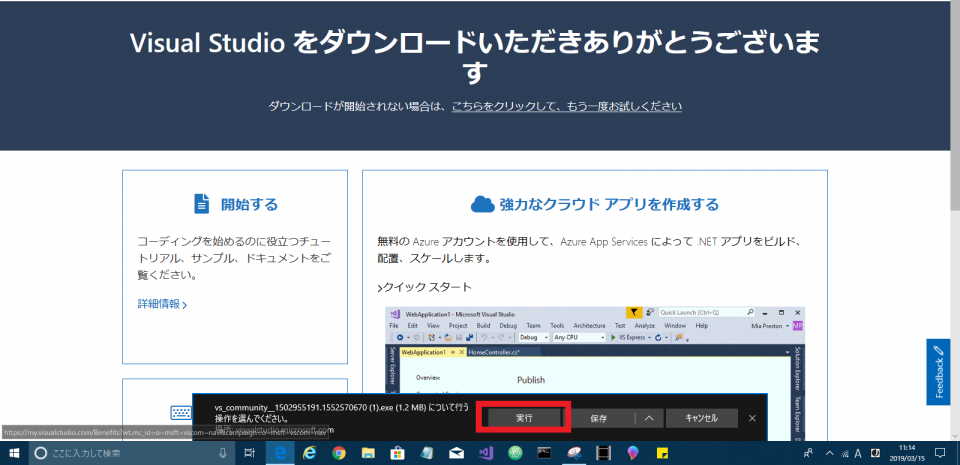This screenshot has width=960, height=465.
Task: Open Microsoft Store from taskbar
Action: 398,453
